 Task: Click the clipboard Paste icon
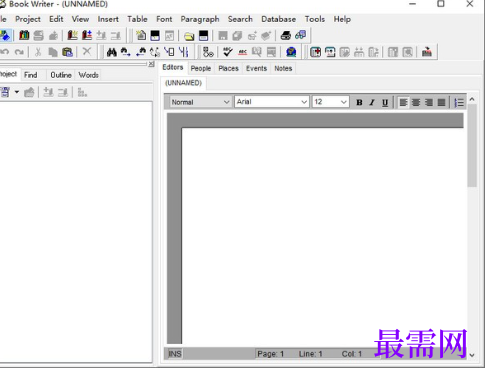(67, 52)
